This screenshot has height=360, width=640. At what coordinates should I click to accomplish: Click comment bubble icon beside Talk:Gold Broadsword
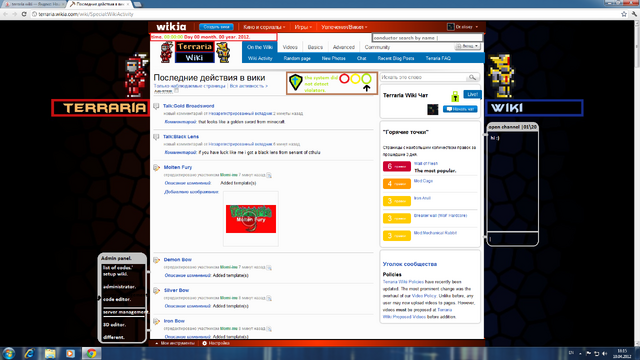(156, 106)
